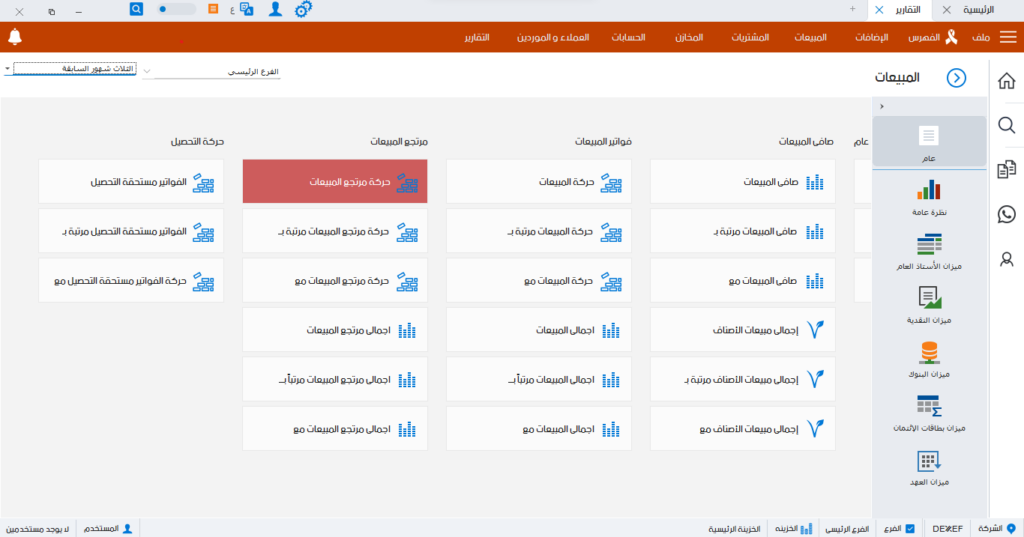Click the notification bell icon
This screenshot has height=537, width=1024.
[x=14, y=37]
